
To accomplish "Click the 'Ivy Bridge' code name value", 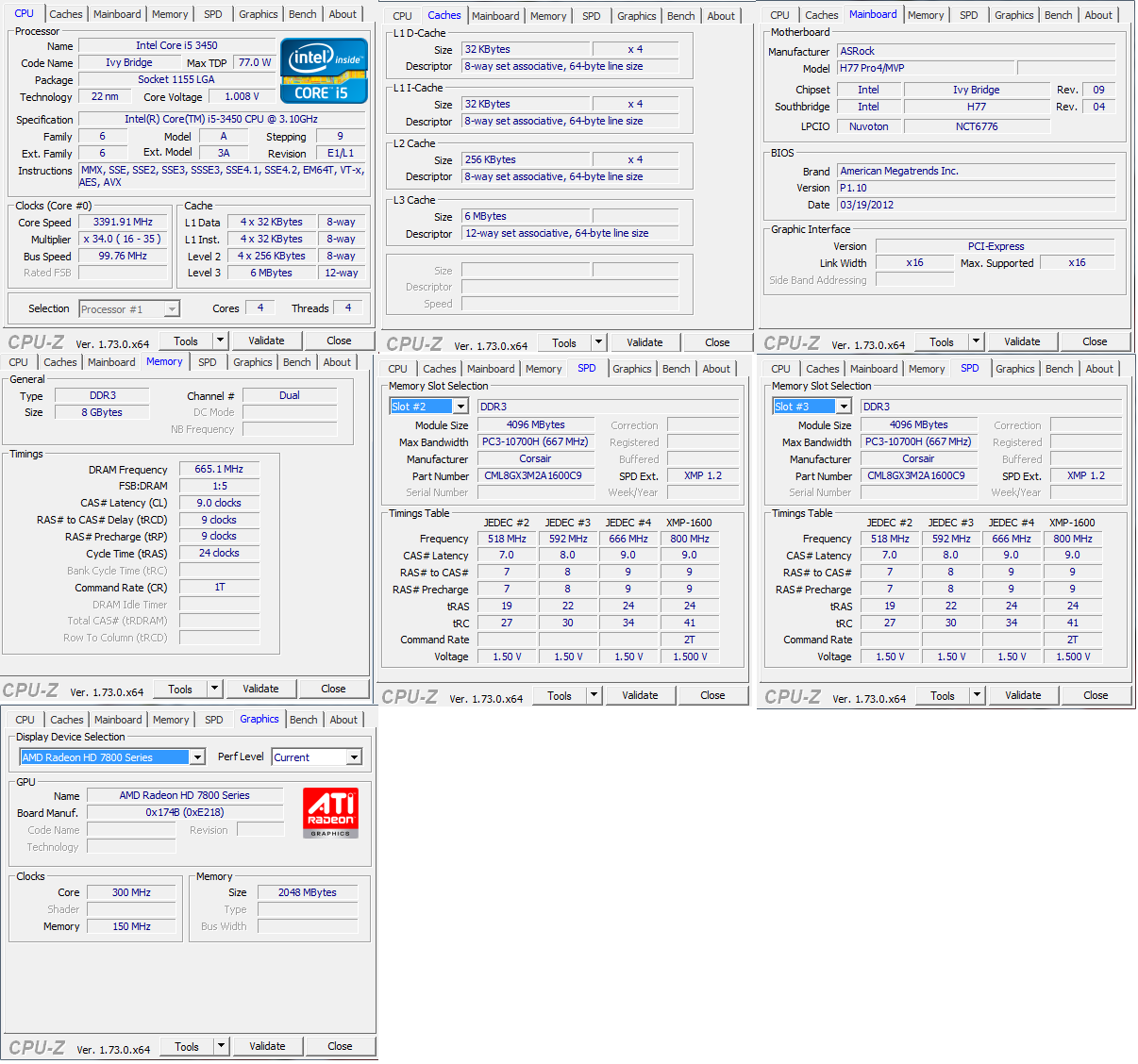I will 129,62.
